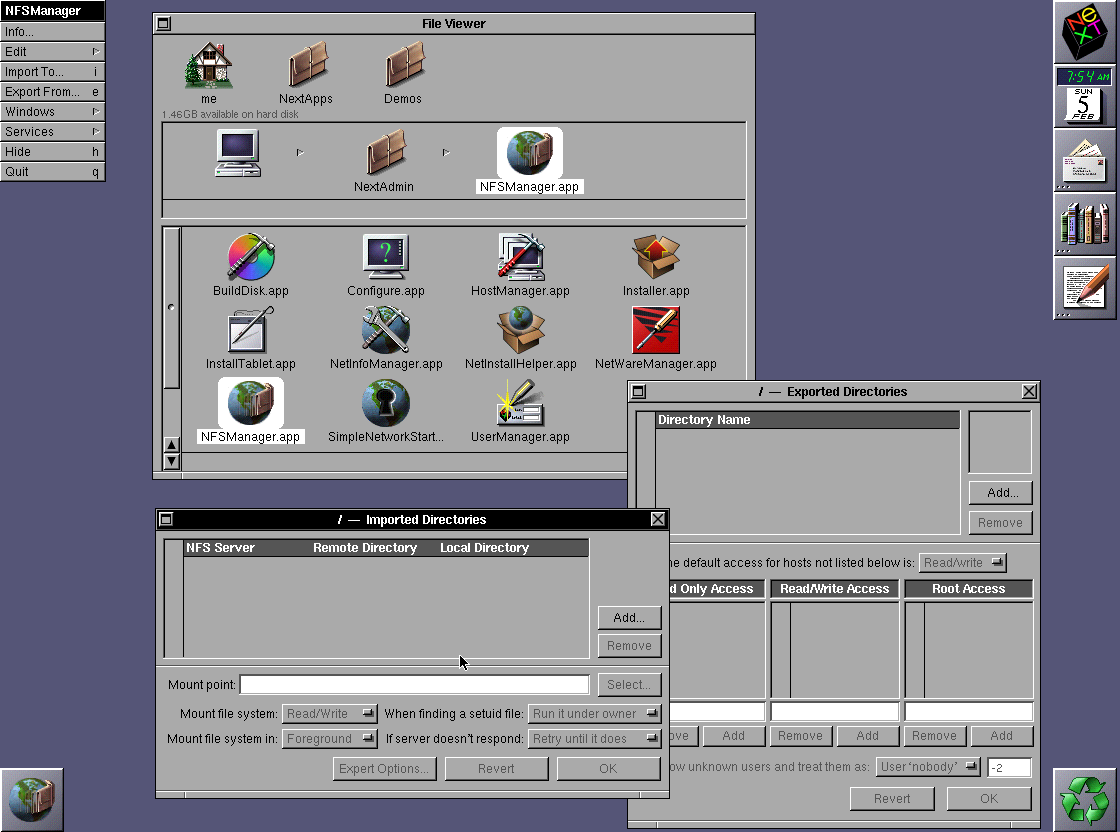Click Revert in Exported Directories
The width and height of the screenshot is (1120, 832).
tap(892, 798)
